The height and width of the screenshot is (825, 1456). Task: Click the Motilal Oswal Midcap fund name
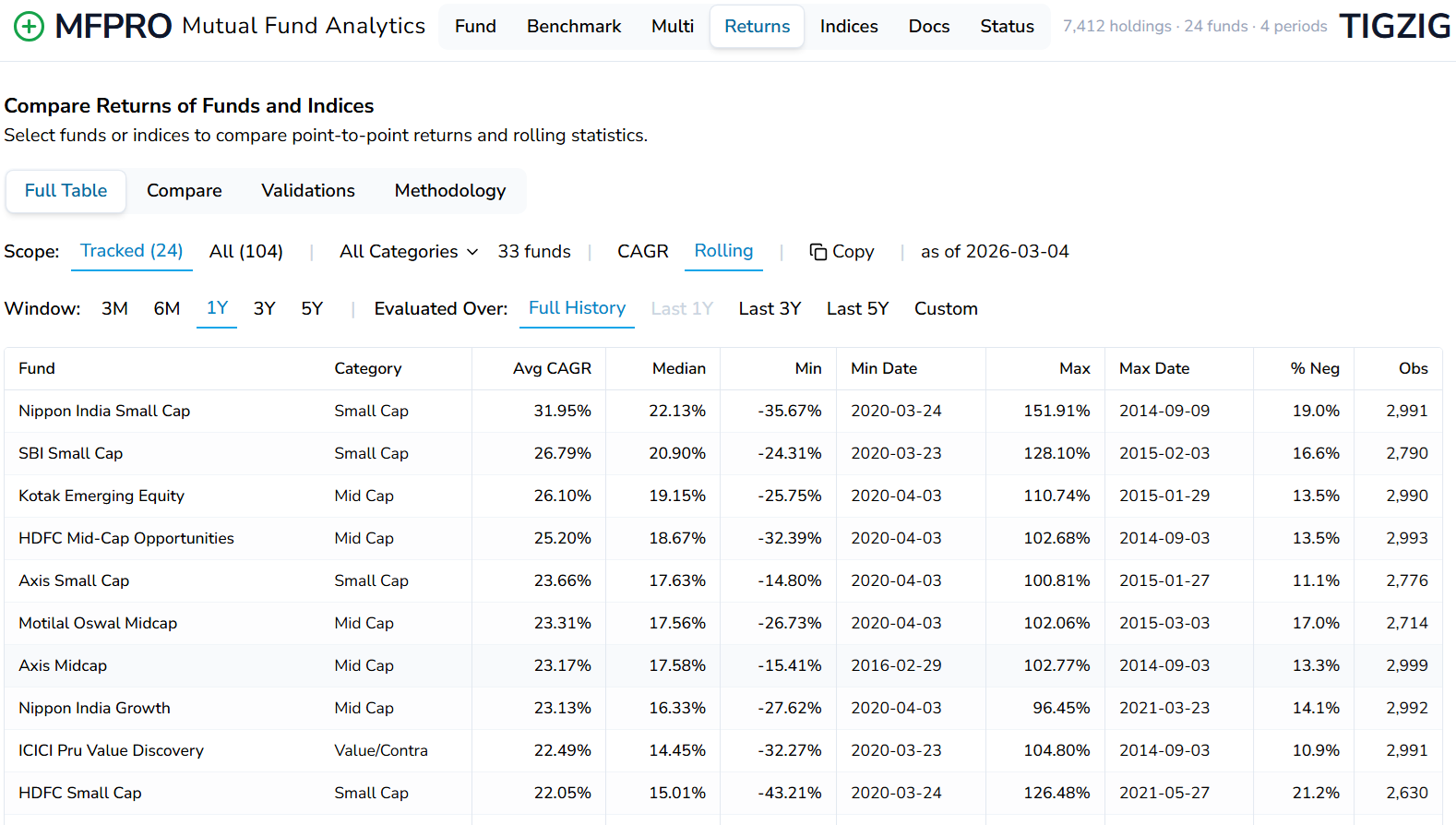pyautogui.click(x=98, y=623)
